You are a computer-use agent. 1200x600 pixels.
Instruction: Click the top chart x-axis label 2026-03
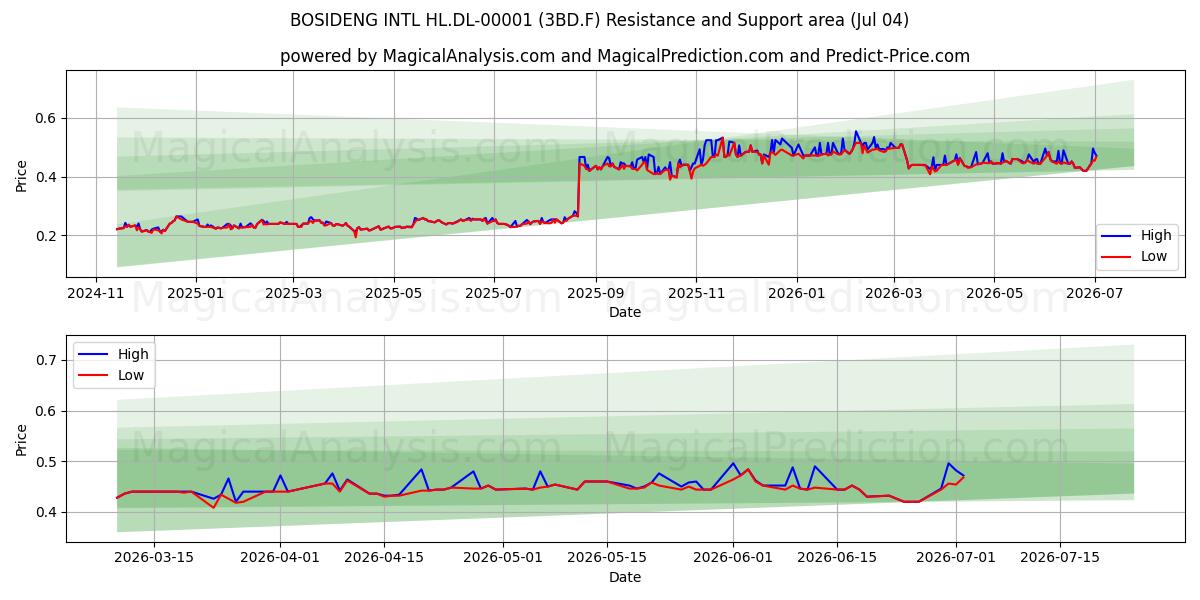click(x=894, y=294)
